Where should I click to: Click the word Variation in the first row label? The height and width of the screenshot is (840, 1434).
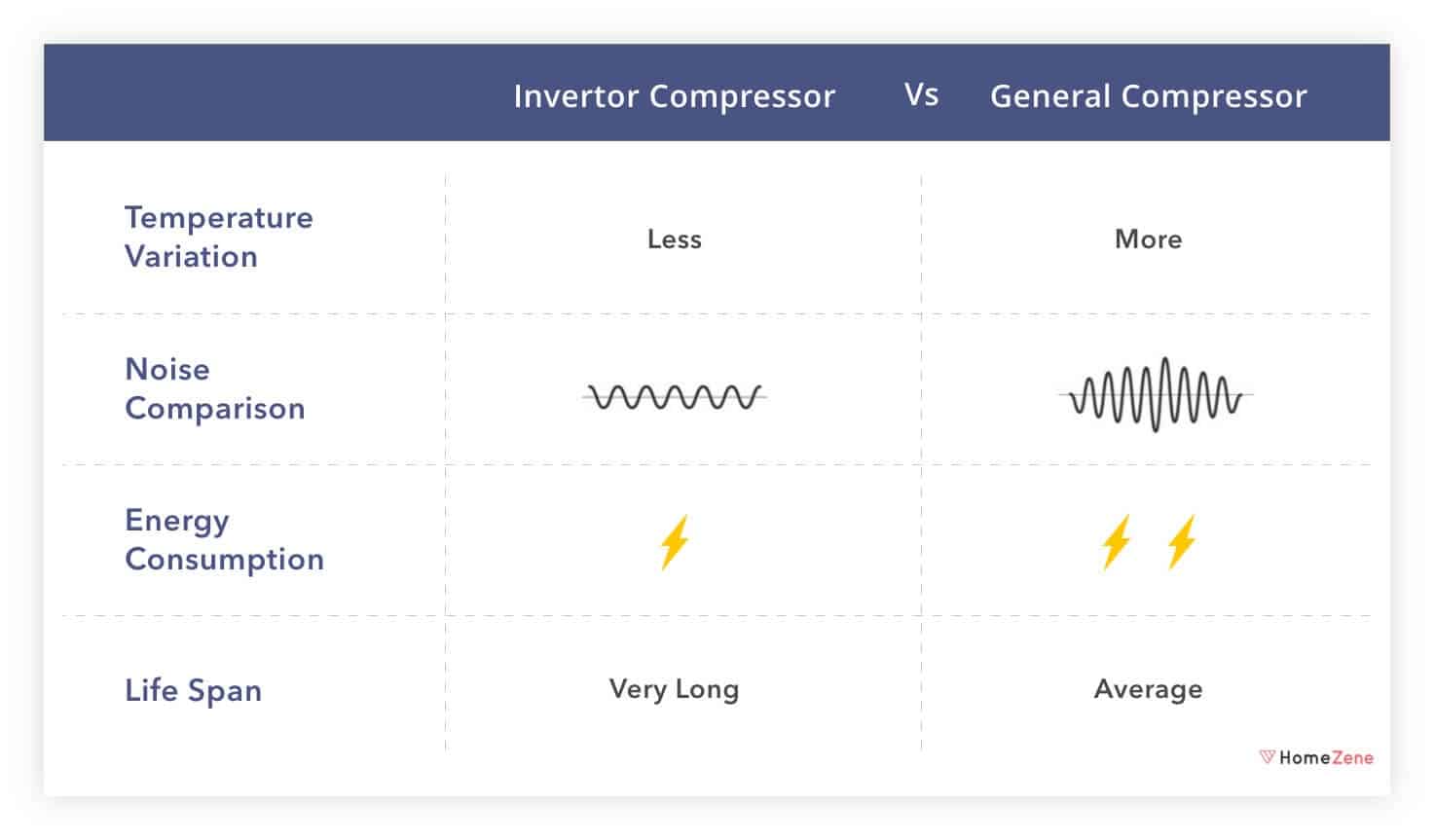192,256
